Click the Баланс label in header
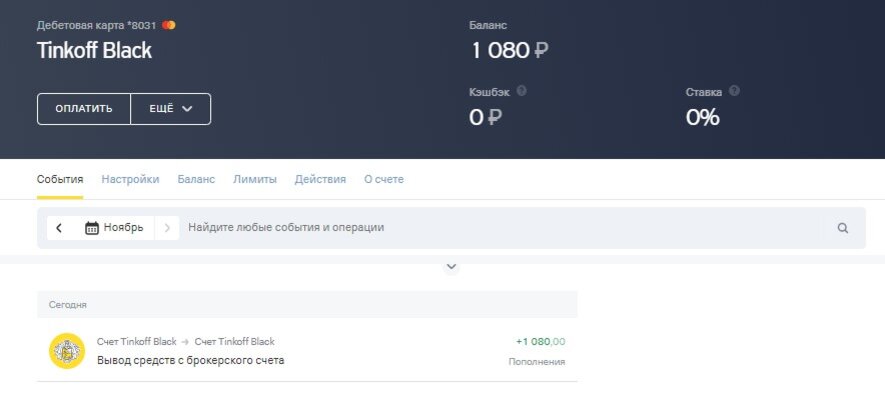 [x=488, y=25]
